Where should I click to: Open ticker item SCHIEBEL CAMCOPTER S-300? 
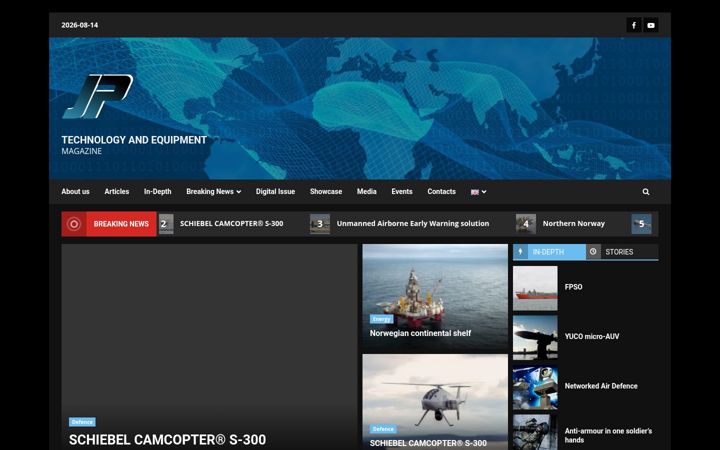click(231, 224)
